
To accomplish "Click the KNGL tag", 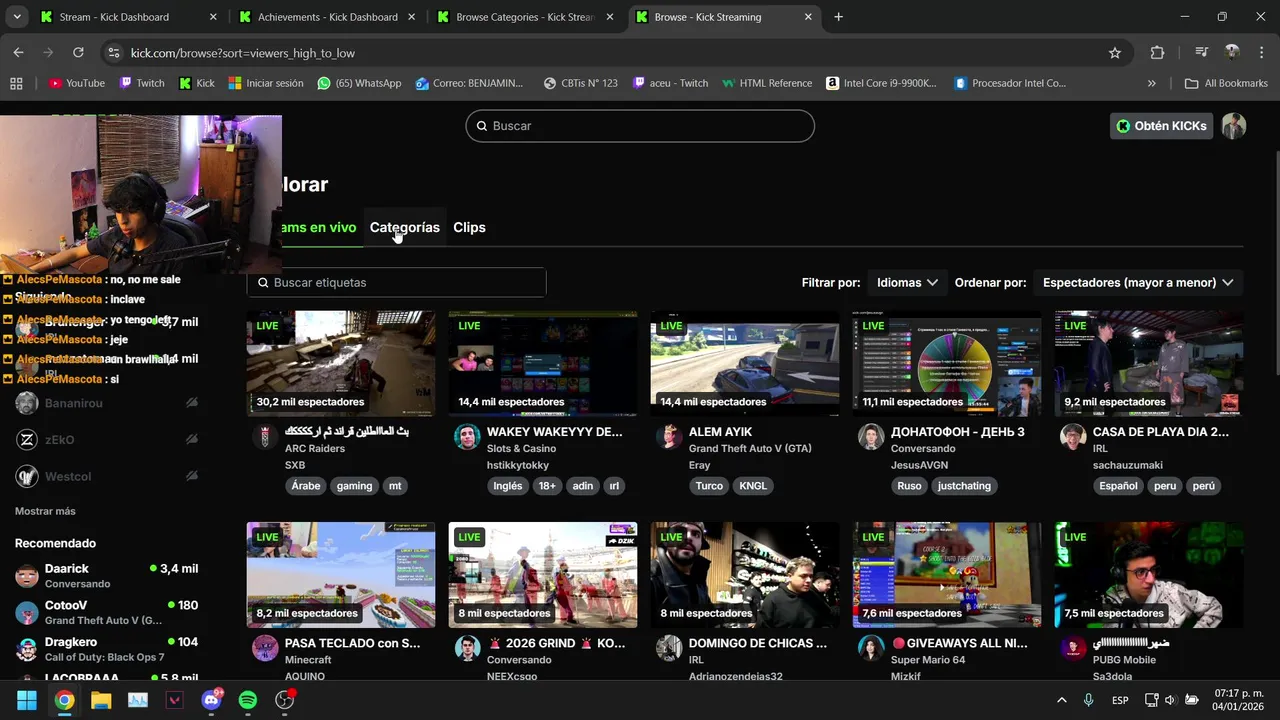I will (x=753, y=486).
